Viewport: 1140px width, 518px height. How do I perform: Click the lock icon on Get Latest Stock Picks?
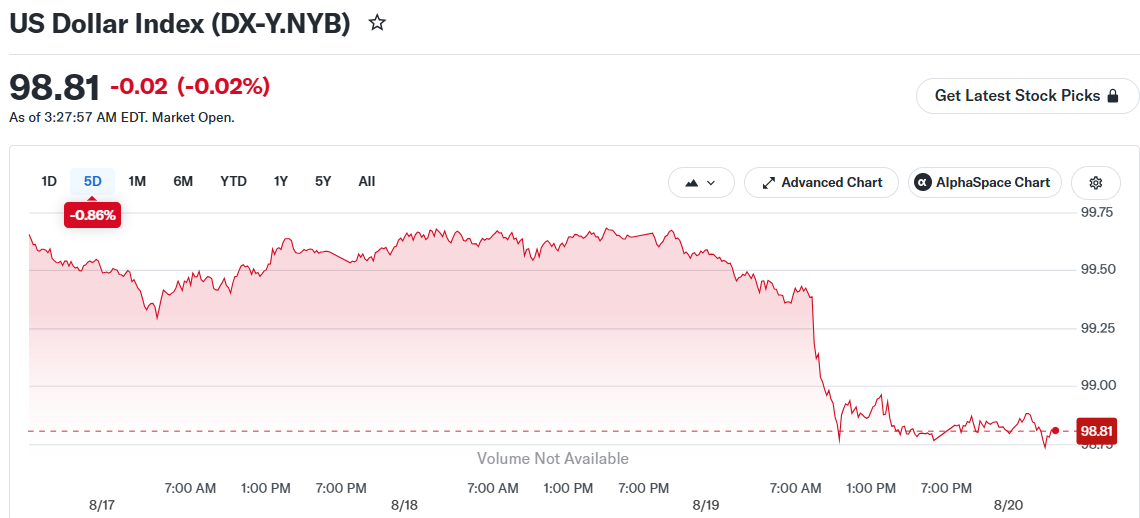(1112, 96)
